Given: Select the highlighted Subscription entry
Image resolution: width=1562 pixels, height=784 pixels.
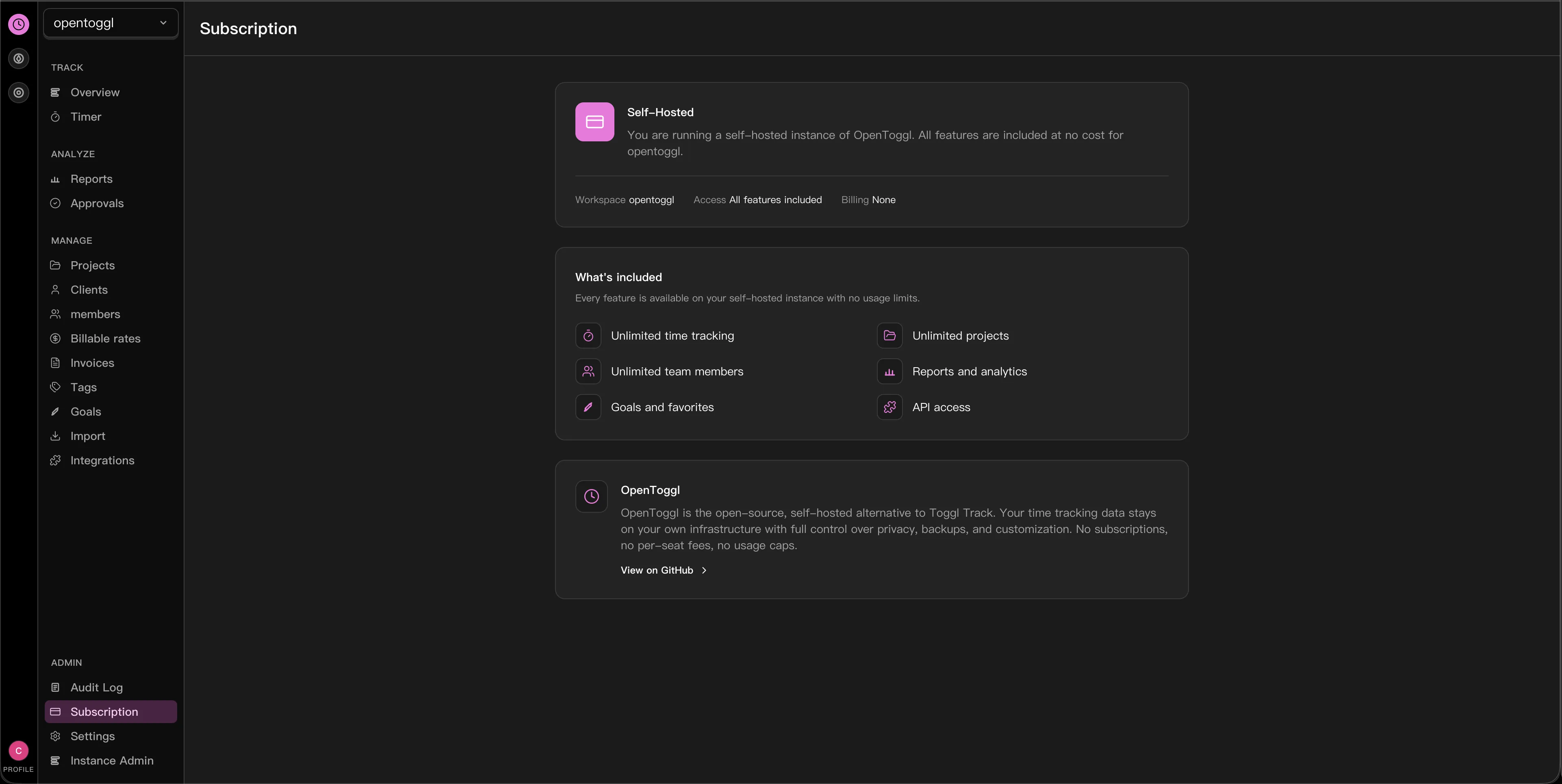Looking at the screenshot, I should tap(104, 712).
